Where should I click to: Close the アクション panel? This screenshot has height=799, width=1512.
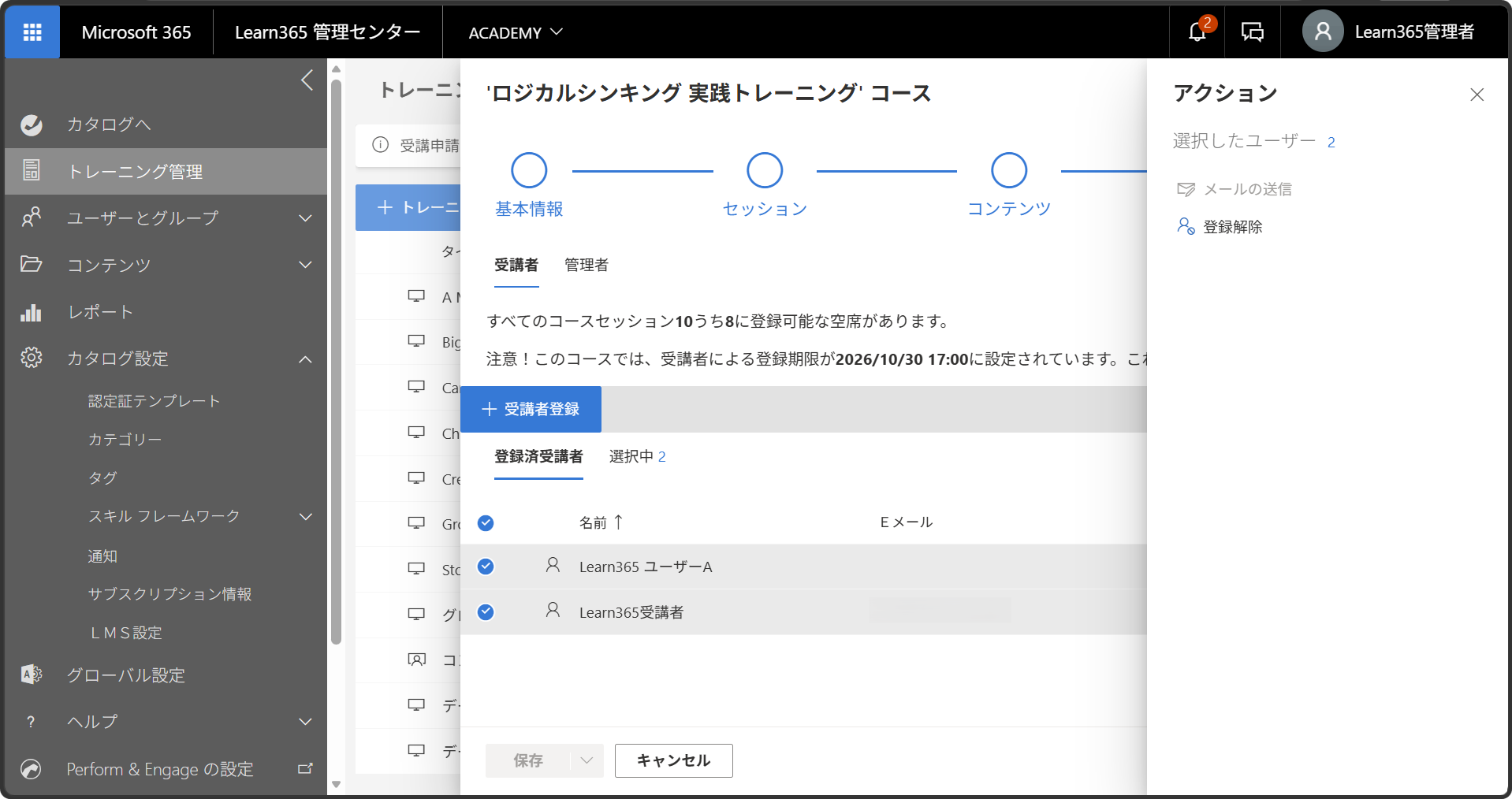1477,95
